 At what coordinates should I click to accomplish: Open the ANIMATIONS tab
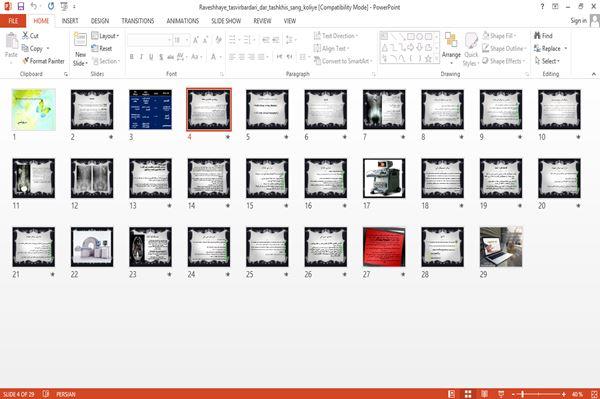click(x=183, y=21)
